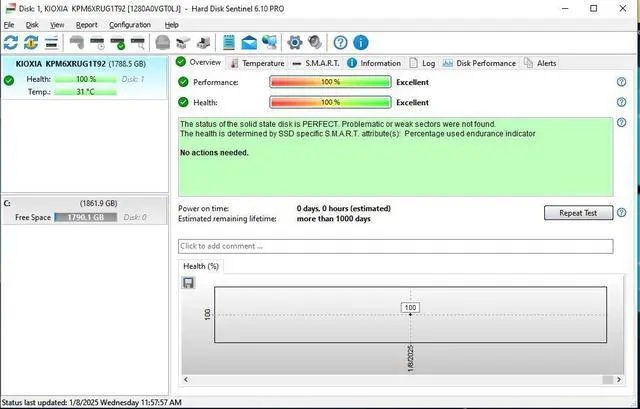
Task: Click graph scrollbar right arrow
Action: point(619,380)
